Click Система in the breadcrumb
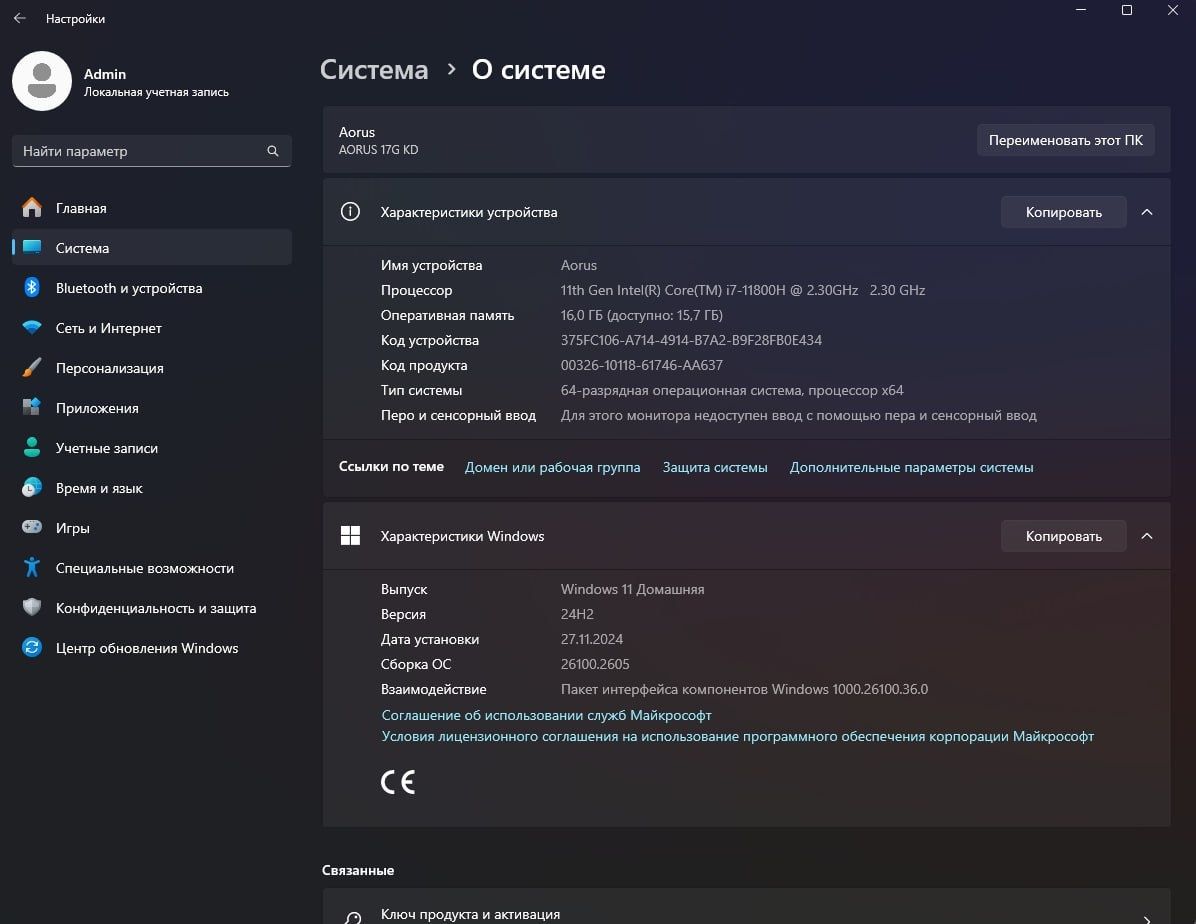Screen dimensions: 1196x924 tap(374, 69)
